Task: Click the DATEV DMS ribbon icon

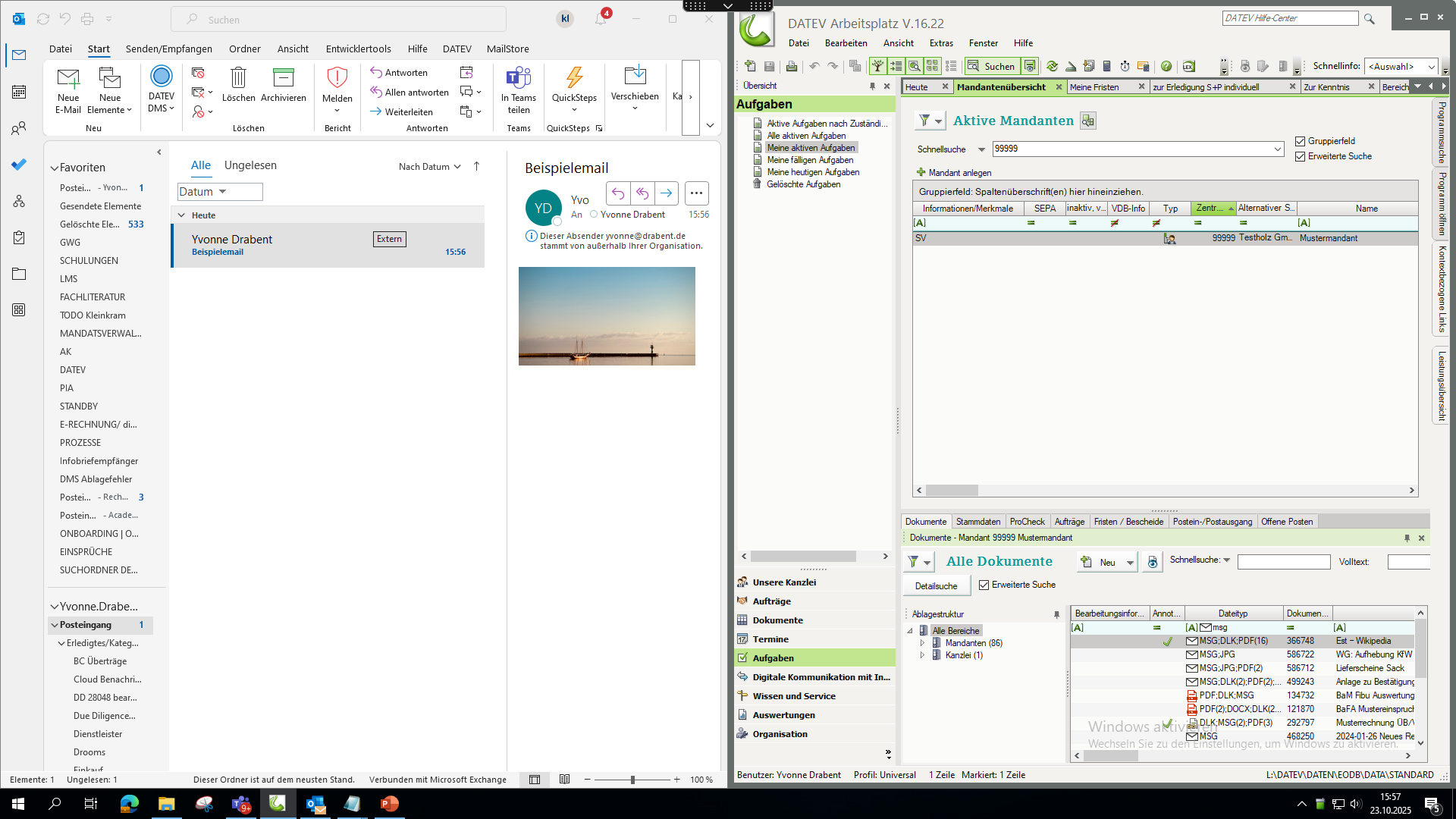Action: pyautogui.click(x=161, y=77)
